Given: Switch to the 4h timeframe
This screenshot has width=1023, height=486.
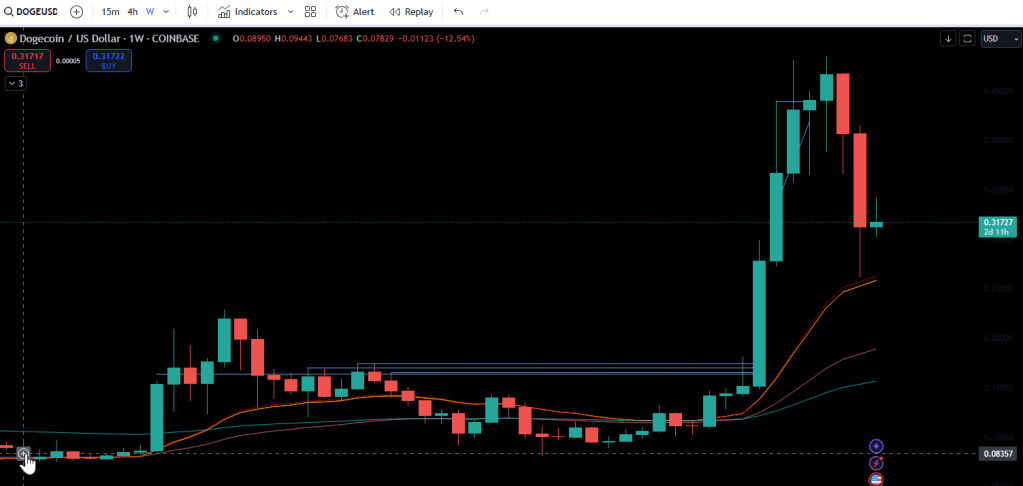Looking at the screenshot, I should tap(132, 12).
